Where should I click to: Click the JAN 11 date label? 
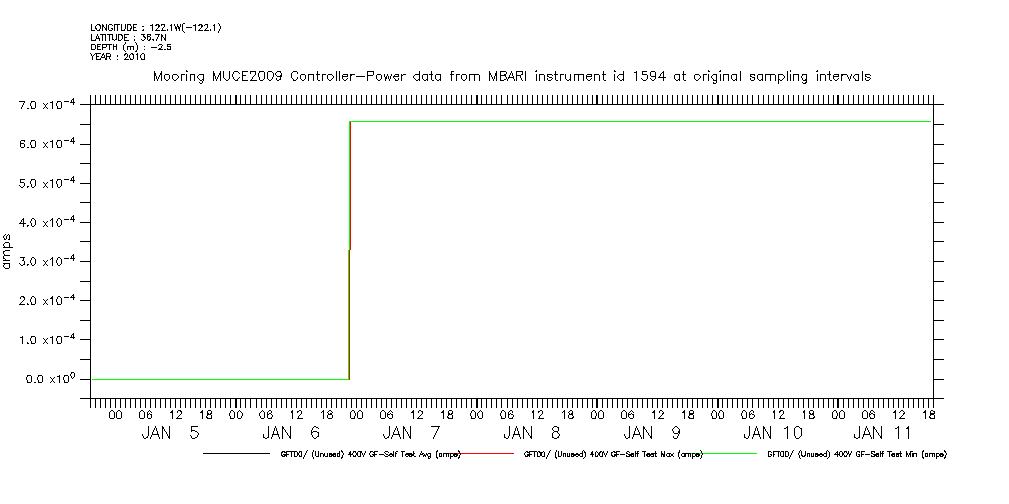[881, 433]
